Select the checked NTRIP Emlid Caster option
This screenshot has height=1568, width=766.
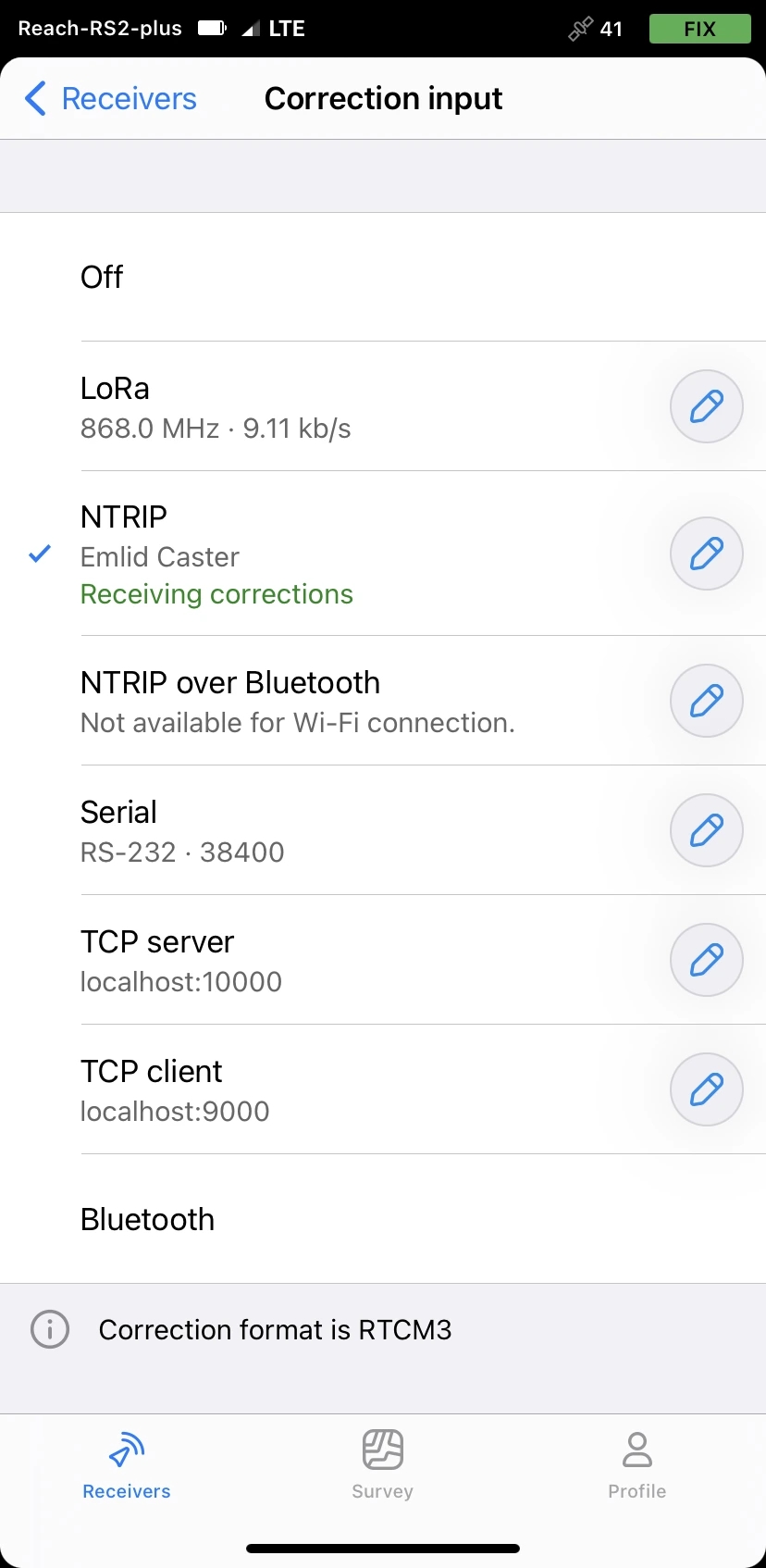(x=278, y=554)
